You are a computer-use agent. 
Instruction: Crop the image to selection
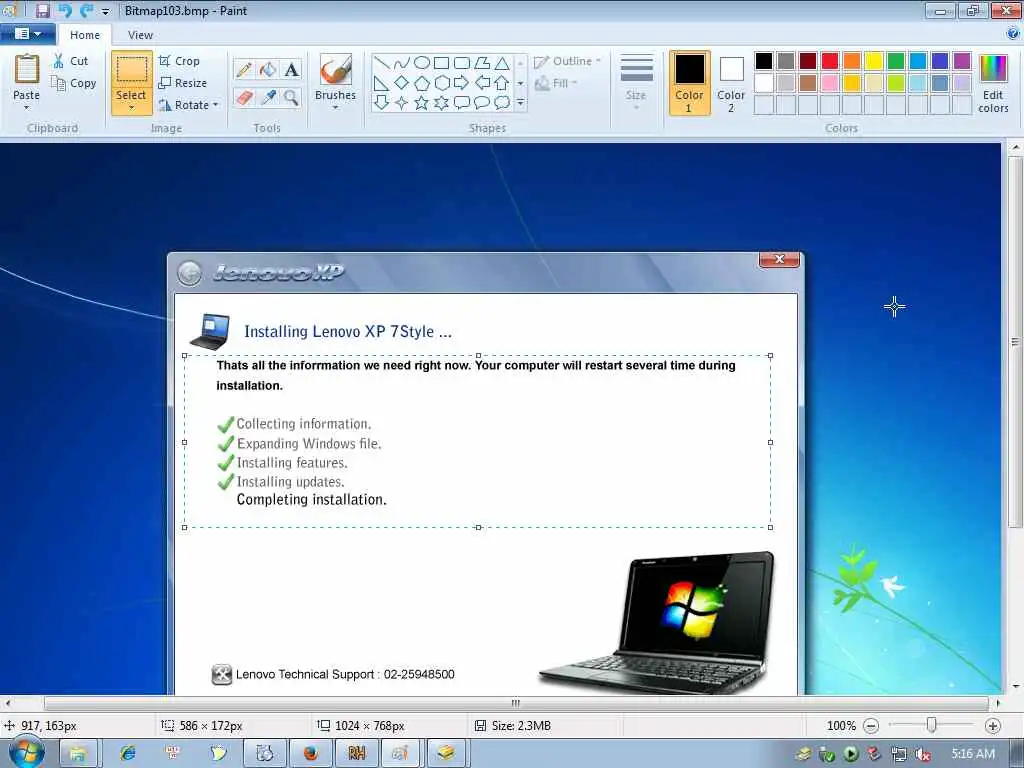coord(180,61)
